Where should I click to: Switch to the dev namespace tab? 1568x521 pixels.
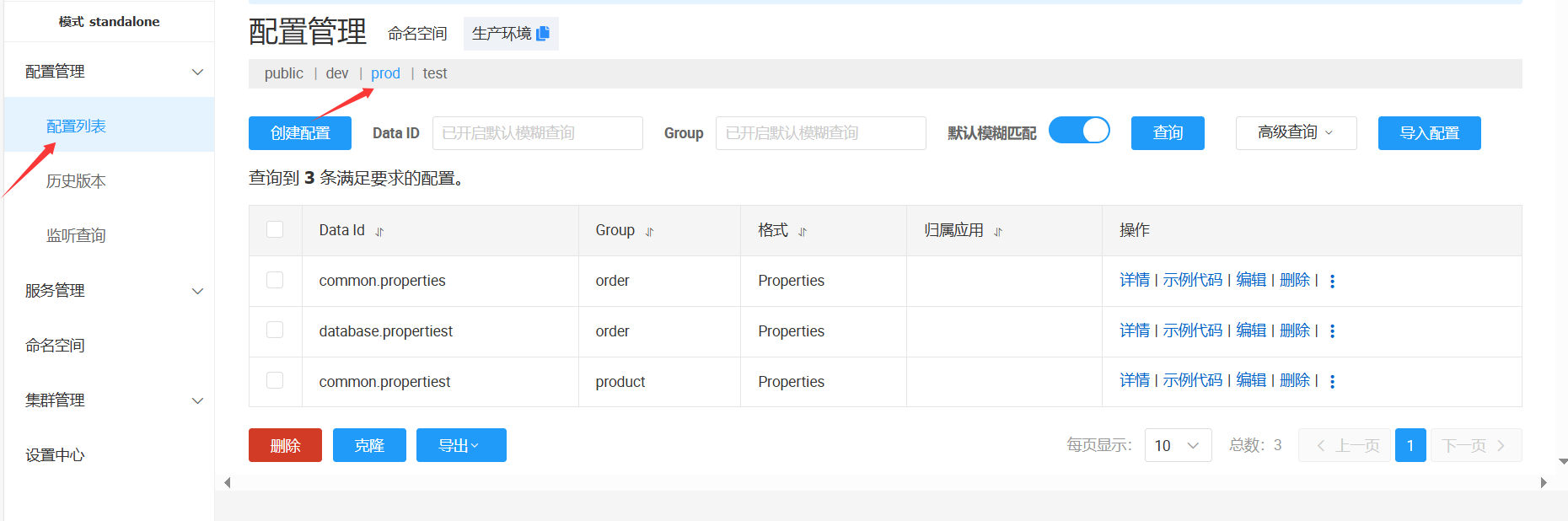coord(337,74)
